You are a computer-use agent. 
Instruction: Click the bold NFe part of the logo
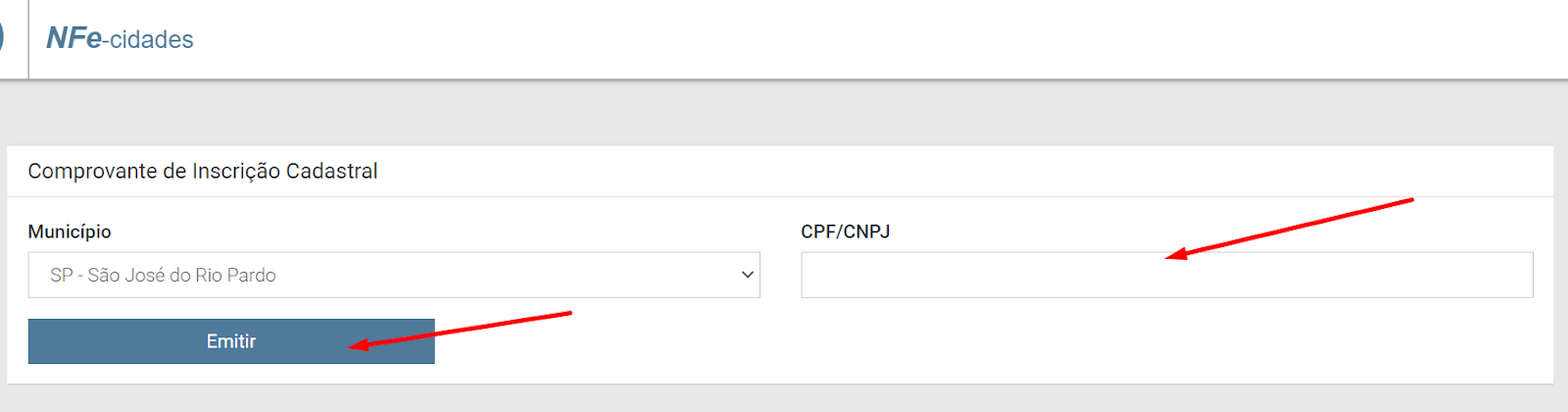74,37
